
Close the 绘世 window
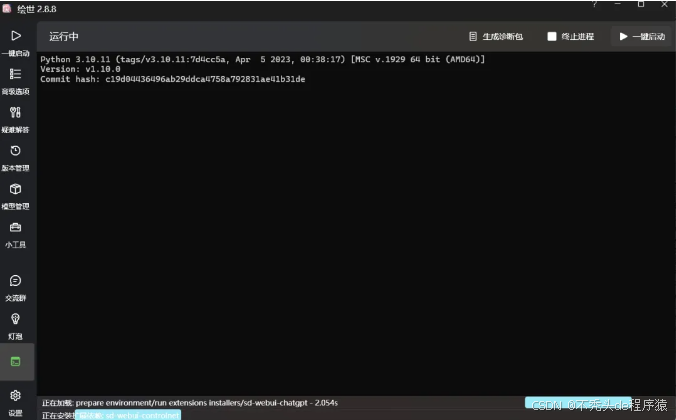click(664, 4)
